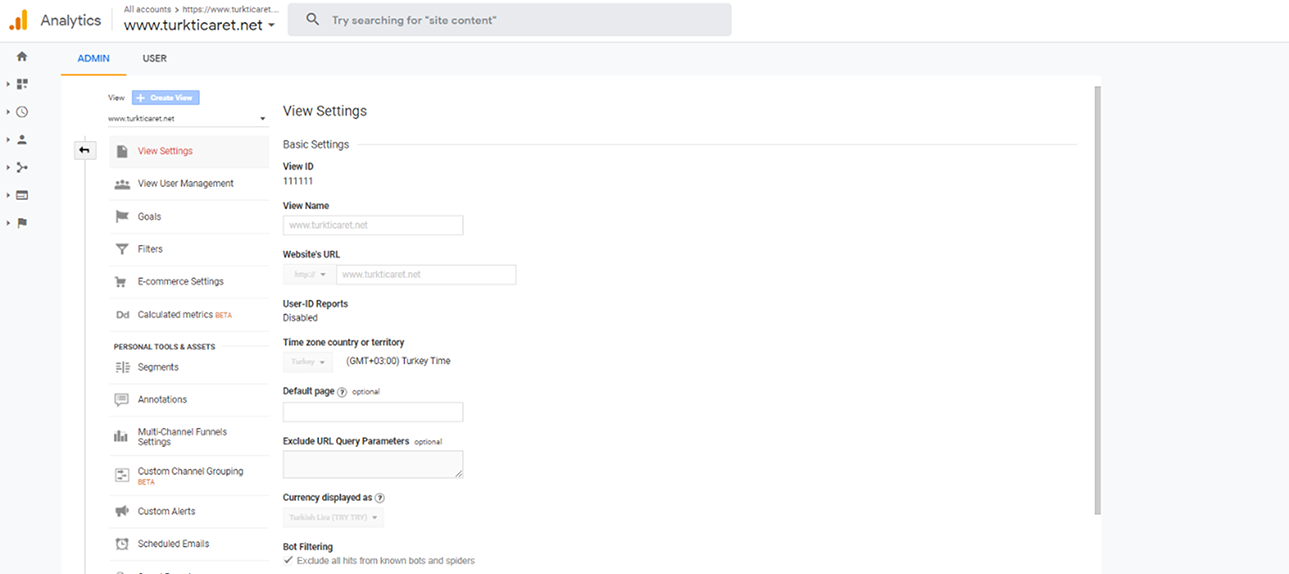Click the help icon next to Default page
1289x574 pixels.
342,392
